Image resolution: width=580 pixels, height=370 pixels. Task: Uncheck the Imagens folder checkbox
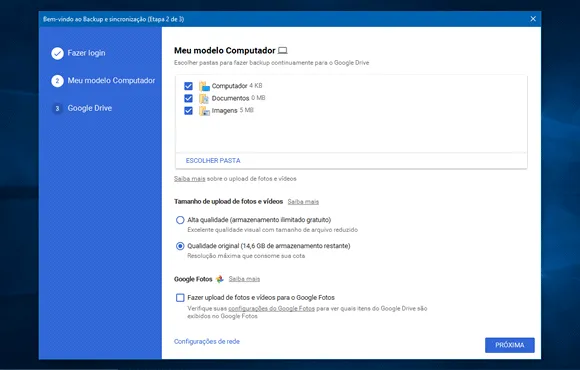(188, 111)
